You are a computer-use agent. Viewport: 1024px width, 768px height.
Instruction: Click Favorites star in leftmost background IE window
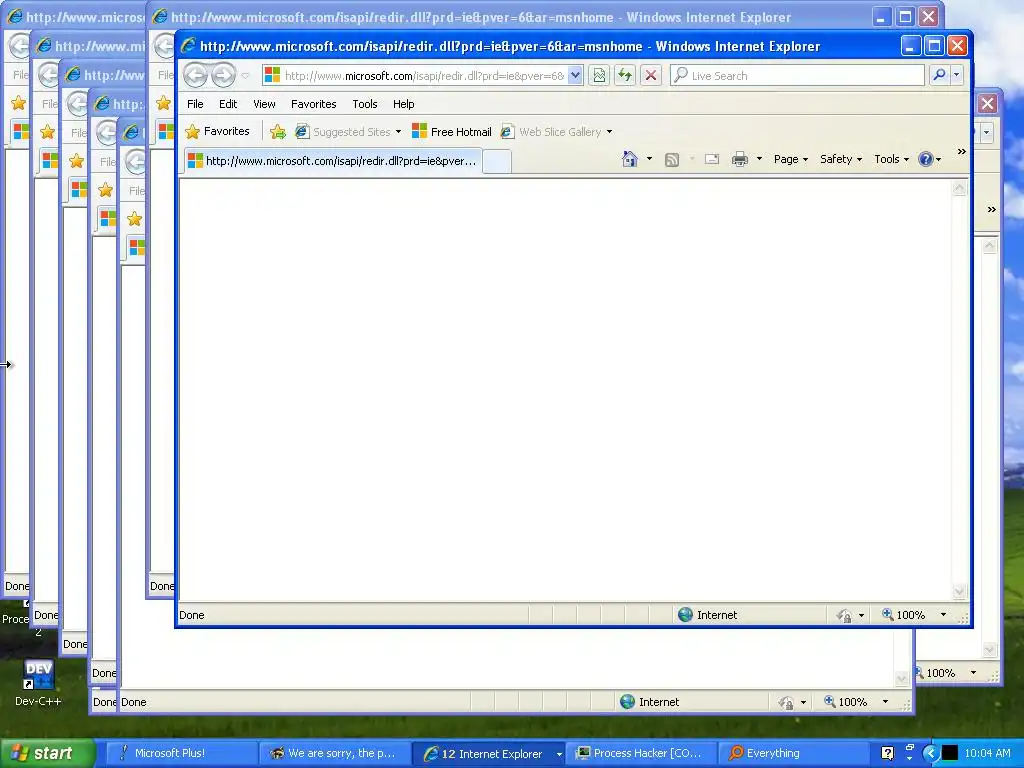(18, 103)
